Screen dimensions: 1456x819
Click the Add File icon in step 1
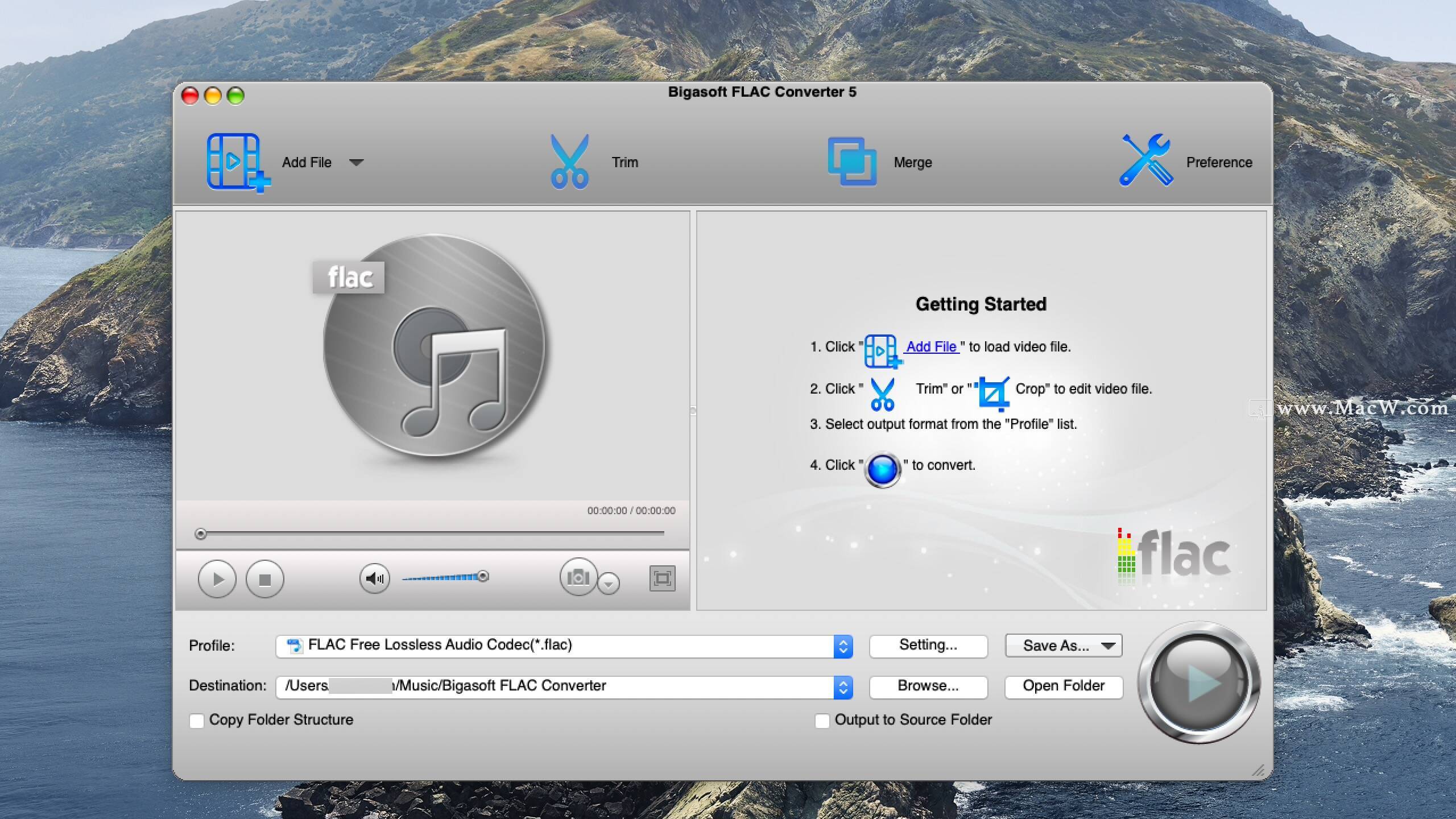coord(882,351)
